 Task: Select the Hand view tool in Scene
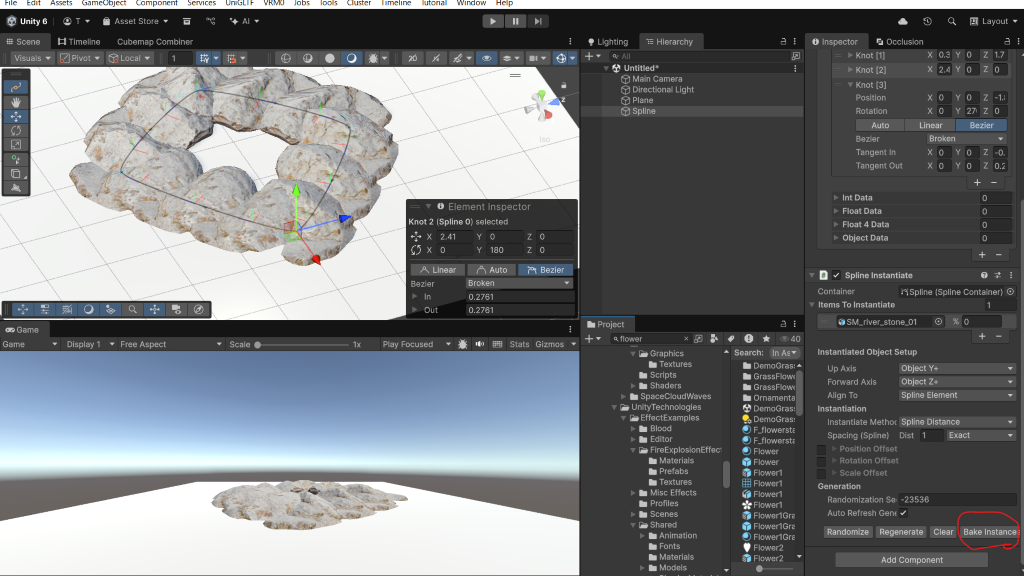coord(16,102)
